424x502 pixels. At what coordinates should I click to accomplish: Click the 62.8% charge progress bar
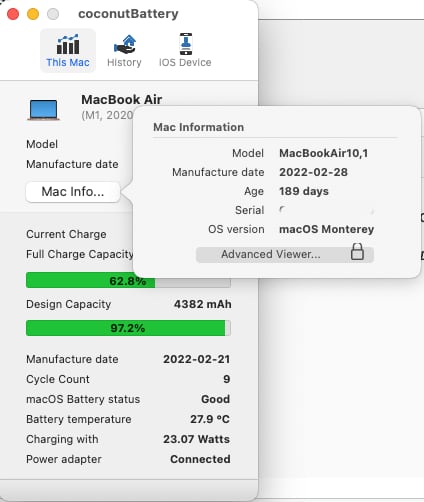coord(128,280)
